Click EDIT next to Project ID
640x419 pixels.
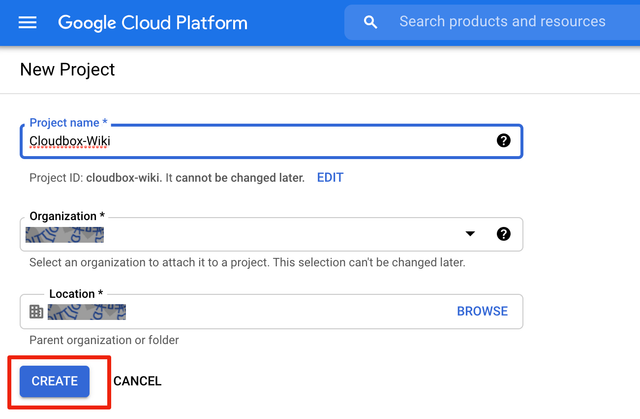[x=330, y=178]
